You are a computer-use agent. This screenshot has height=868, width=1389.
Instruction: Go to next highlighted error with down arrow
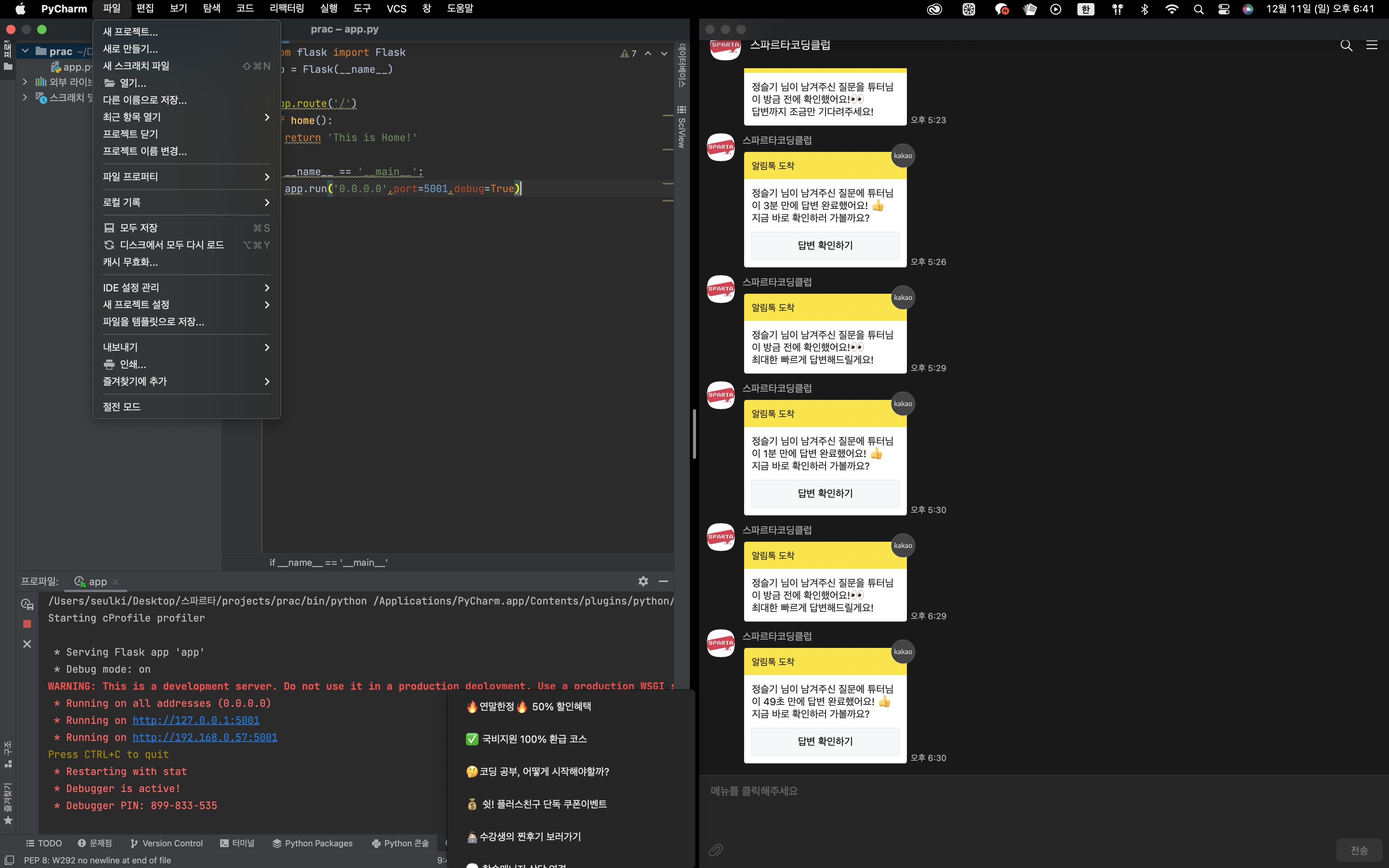point(664,53)
